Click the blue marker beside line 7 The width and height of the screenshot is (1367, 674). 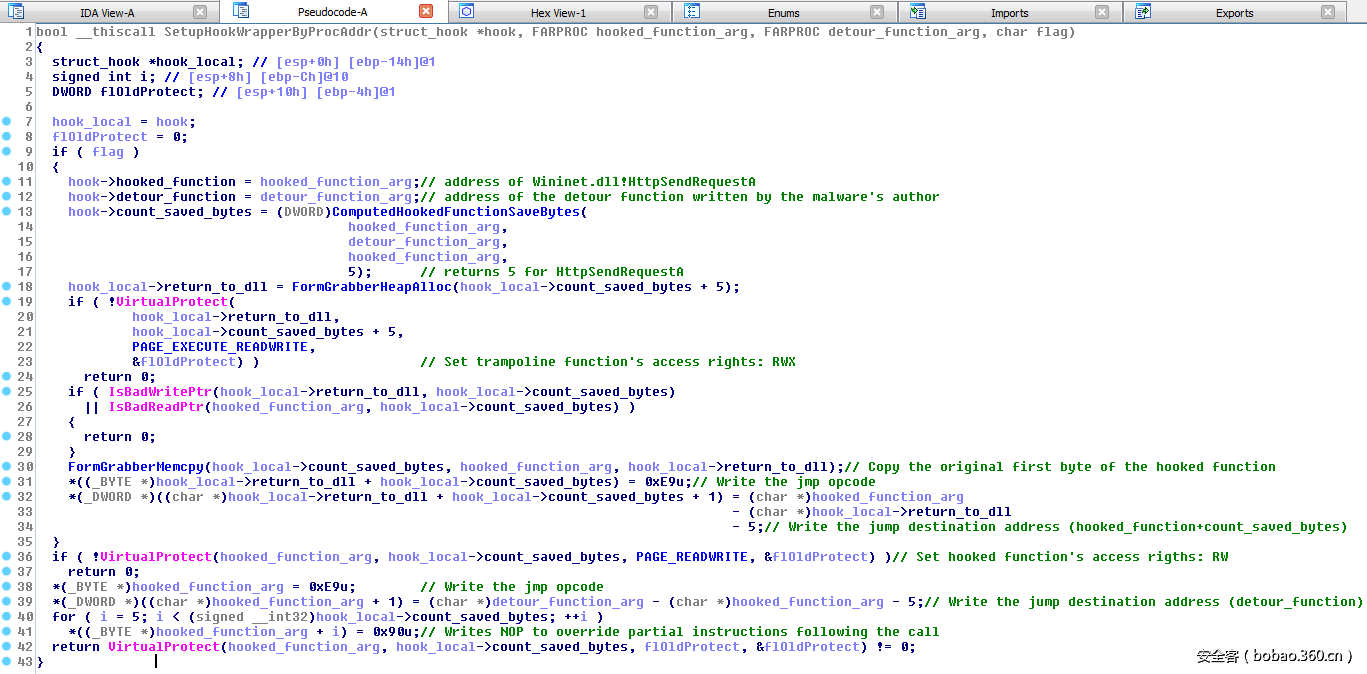(5, 121)
